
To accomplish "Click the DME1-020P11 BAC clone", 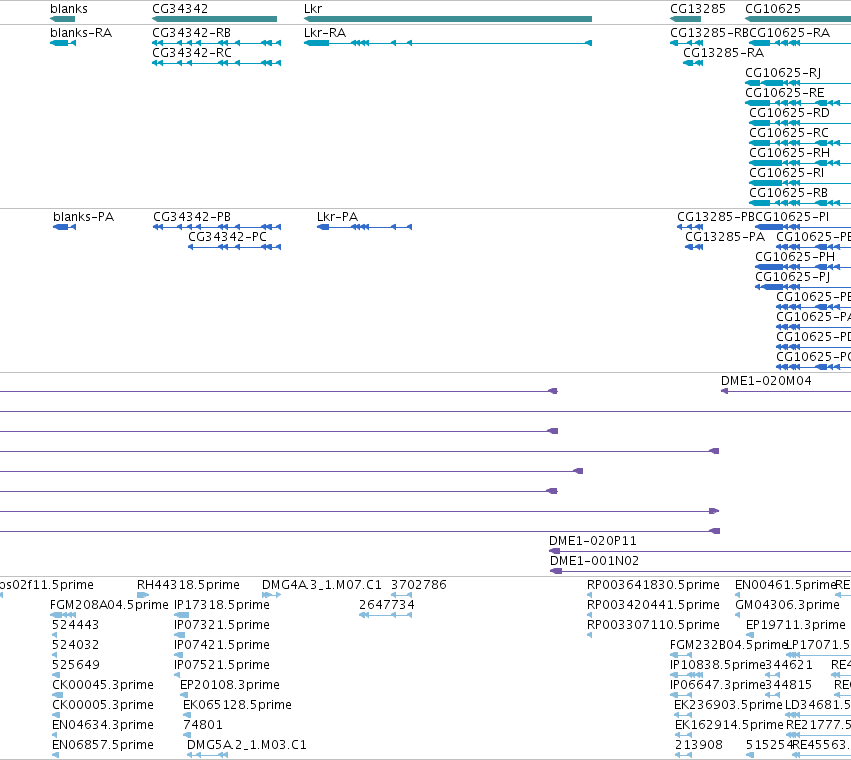I will (700, 552).
